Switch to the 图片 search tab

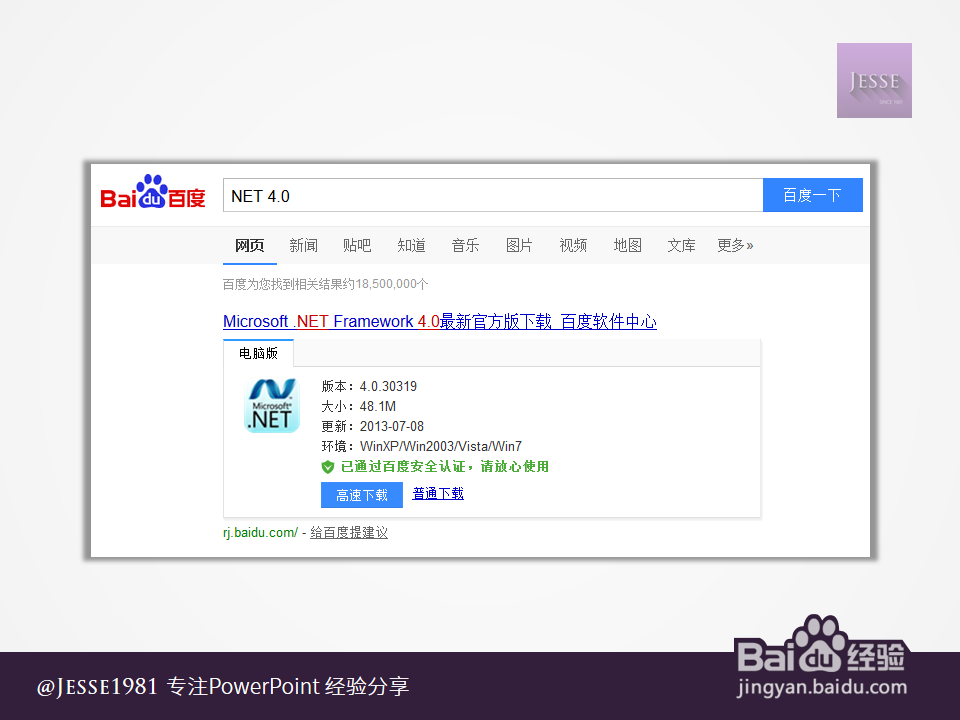(x=519, y=245)
